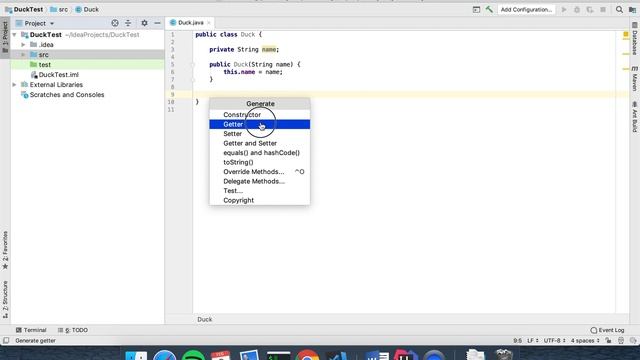Click the yellow inspection indicator in editor

[x=626, y=35]
